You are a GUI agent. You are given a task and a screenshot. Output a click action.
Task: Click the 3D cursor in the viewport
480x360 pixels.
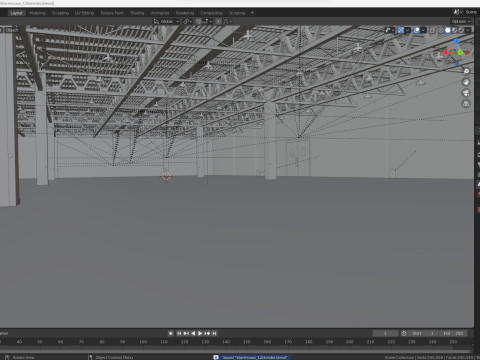pos(166,176)
